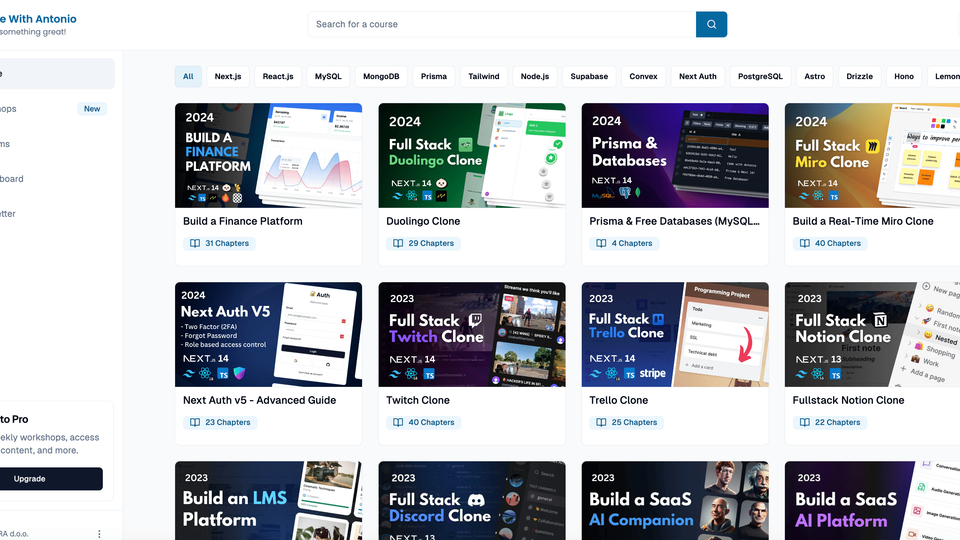Open the Build a SaaS AI Companion thumbnail
This screenshot has width=960, height=540.
pyautogui.click(x=675, y=501)
